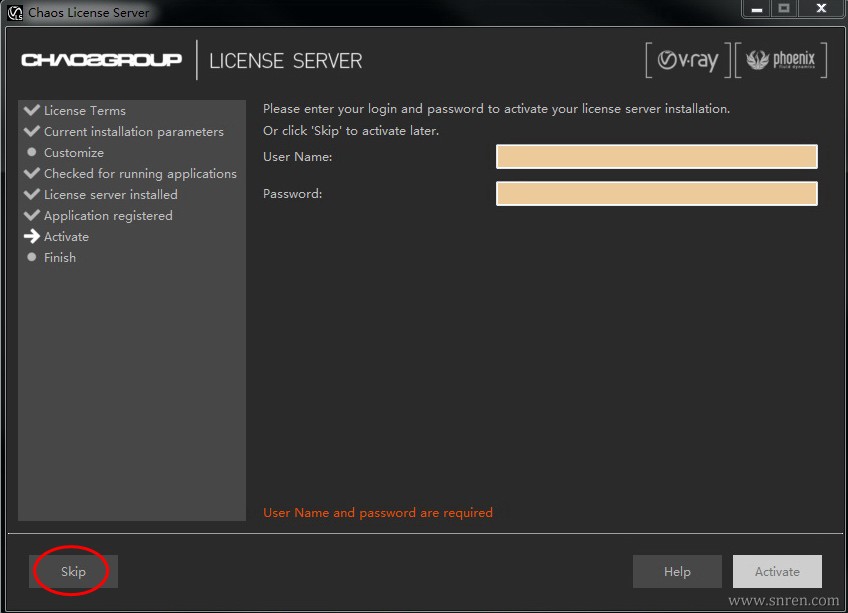Image resolution: width=848 pixels, height=613 pixels.
Task: Click the Skip button
Action: [x=73, y=571]
